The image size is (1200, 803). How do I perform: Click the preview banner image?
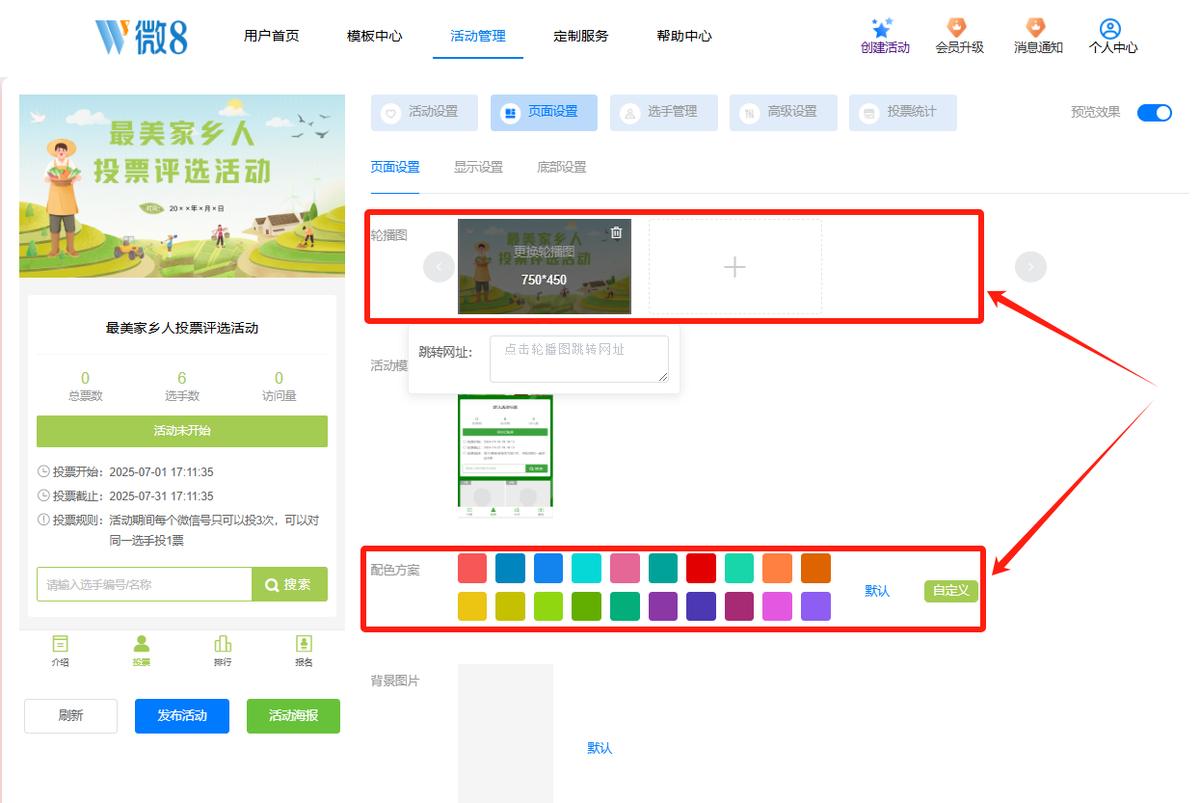pos(182,186)
